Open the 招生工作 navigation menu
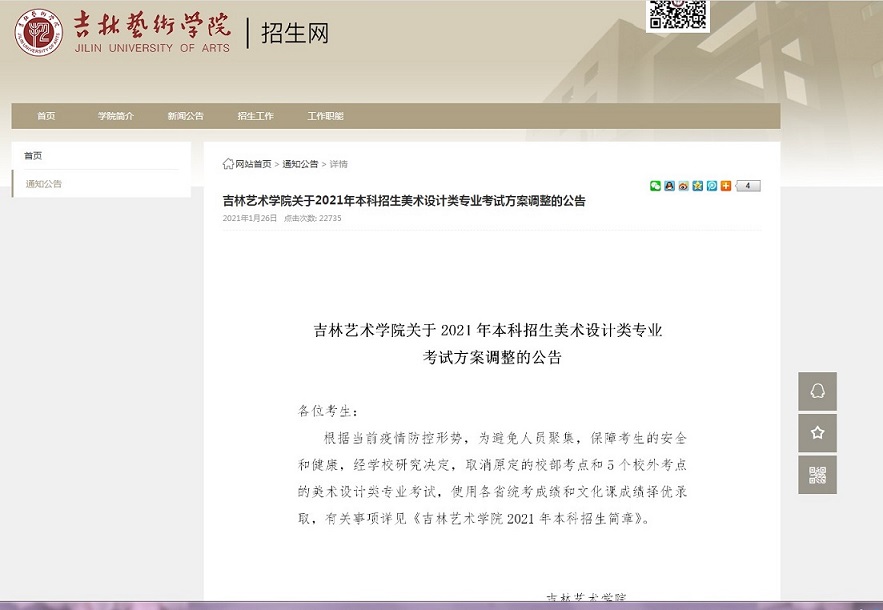The width and height of the screenshot is (883, 610). tap(255, 116)
